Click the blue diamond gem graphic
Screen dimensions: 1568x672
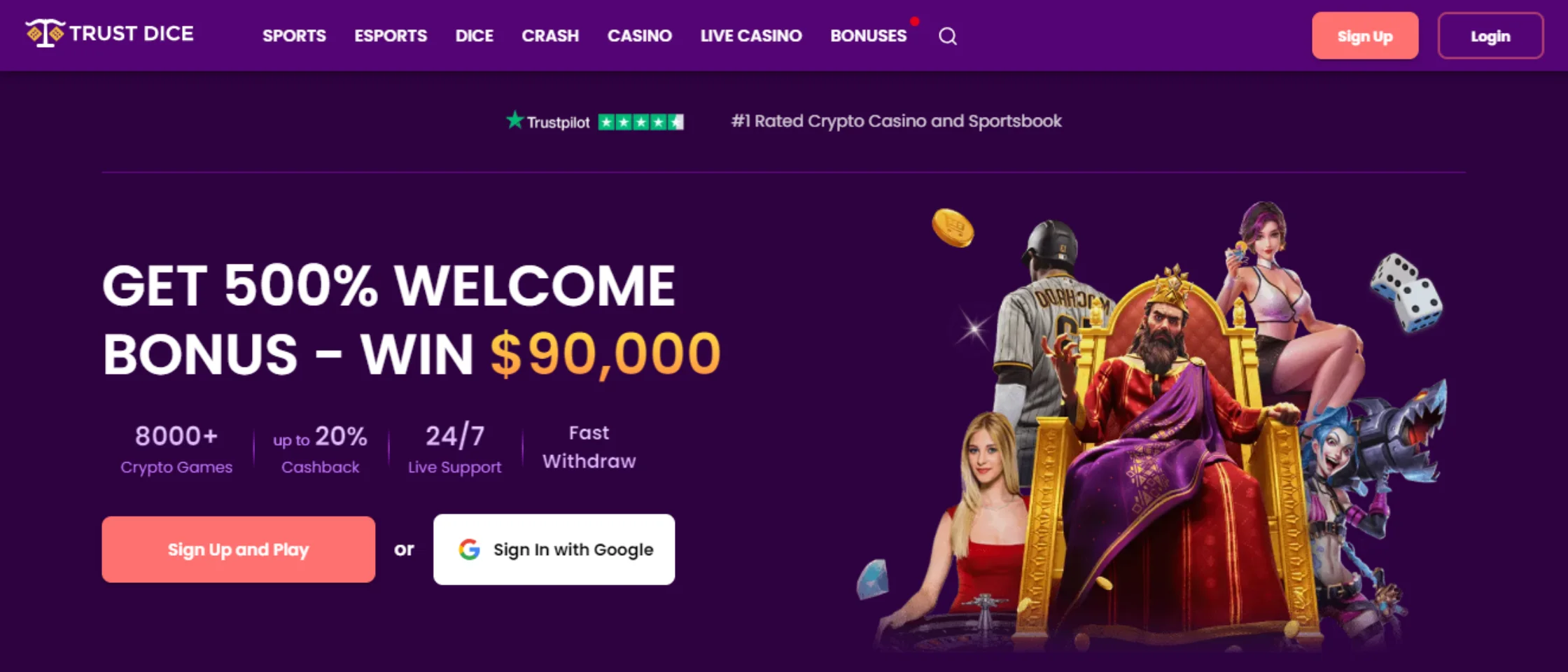[x=873, y=579]
